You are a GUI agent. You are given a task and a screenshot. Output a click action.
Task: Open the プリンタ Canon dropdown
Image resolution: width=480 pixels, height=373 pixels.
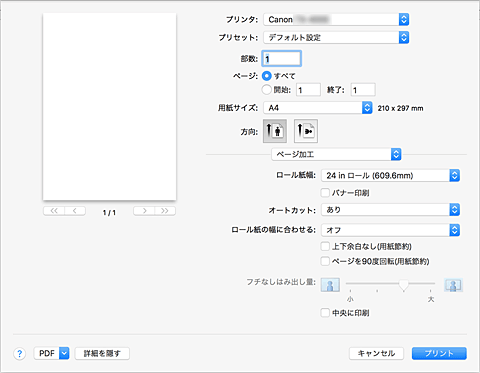[x=336, y=20]
